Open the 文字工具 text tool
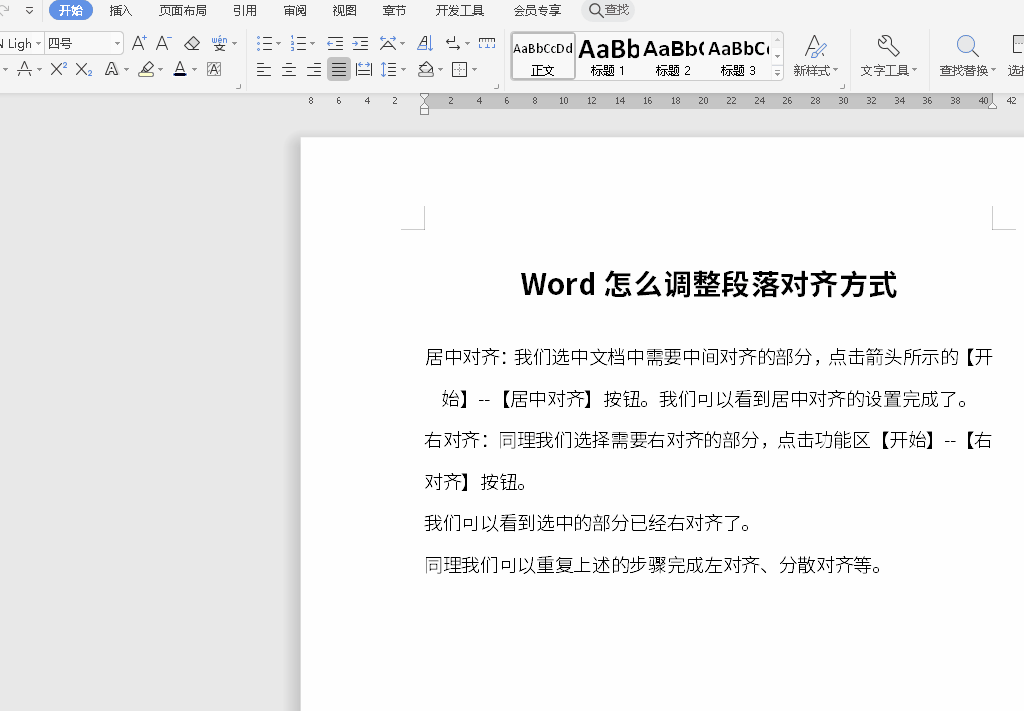1024x711 pixels. [888, 55]
